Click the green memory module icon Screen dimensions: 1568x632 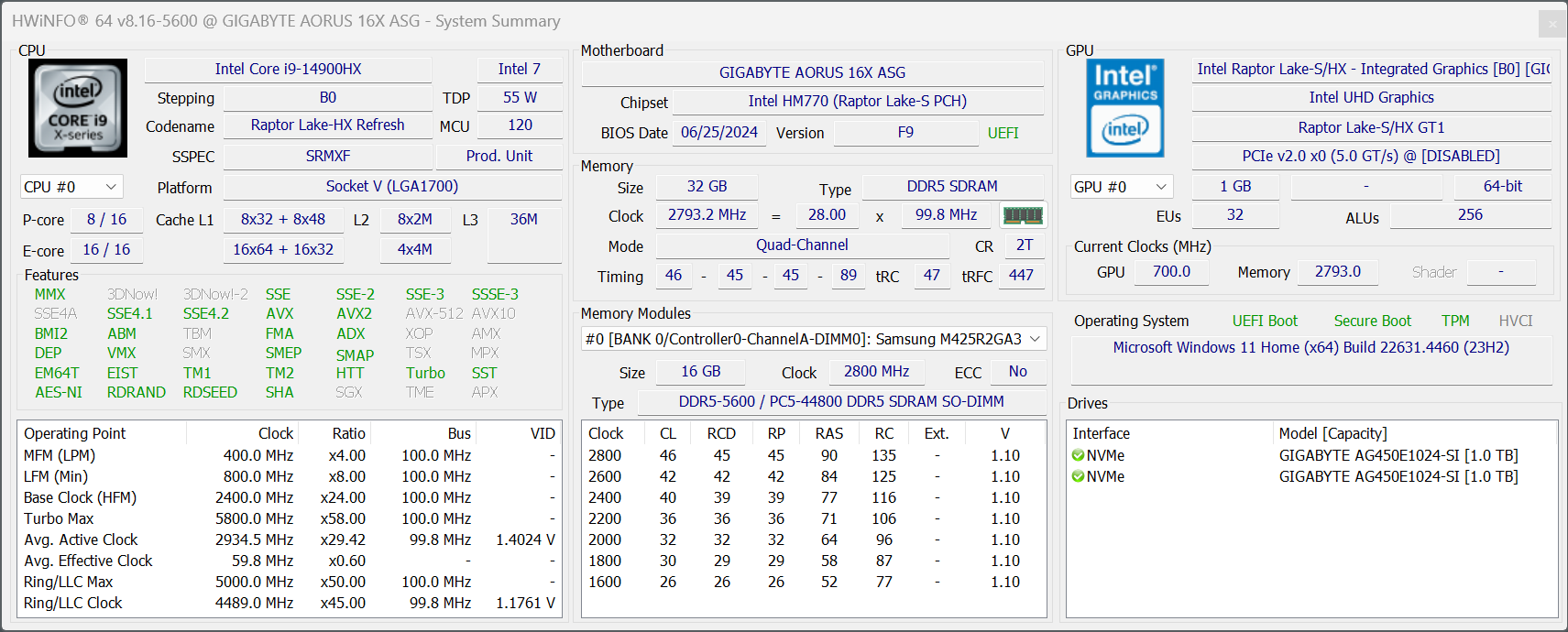[x=1023, y=215]
